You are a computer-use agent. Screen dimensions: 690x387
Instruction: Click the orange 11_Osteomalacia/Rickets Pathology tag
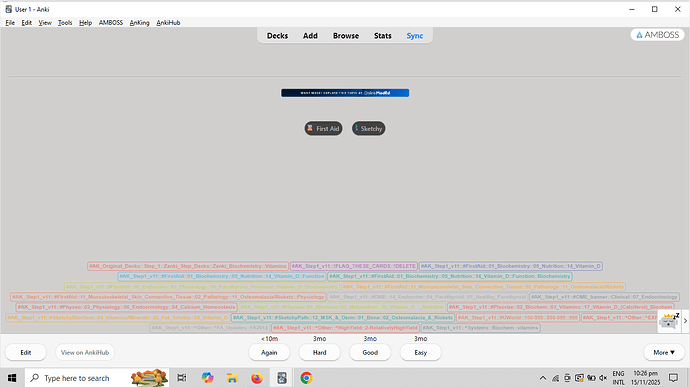click(x=483, y=287)
